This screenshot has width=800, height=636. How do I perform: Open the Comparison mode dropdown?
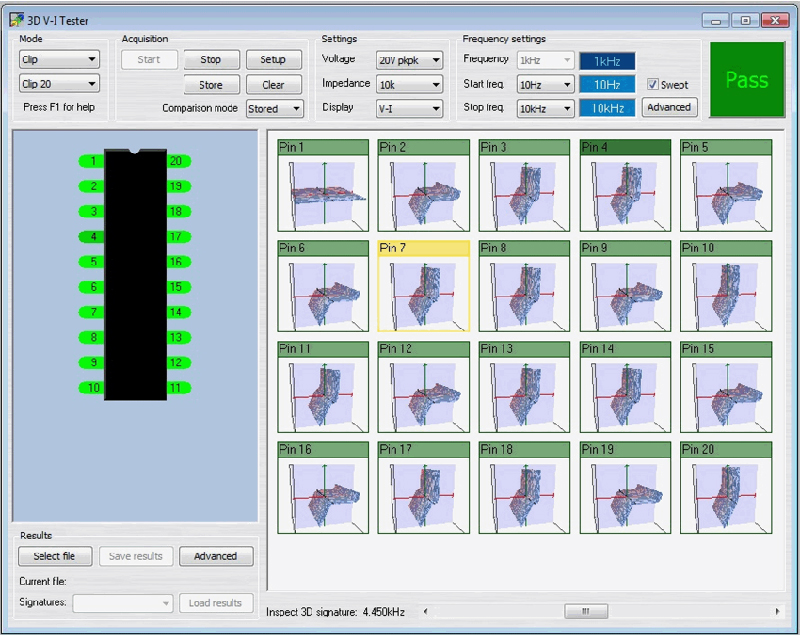pos(275,109)
